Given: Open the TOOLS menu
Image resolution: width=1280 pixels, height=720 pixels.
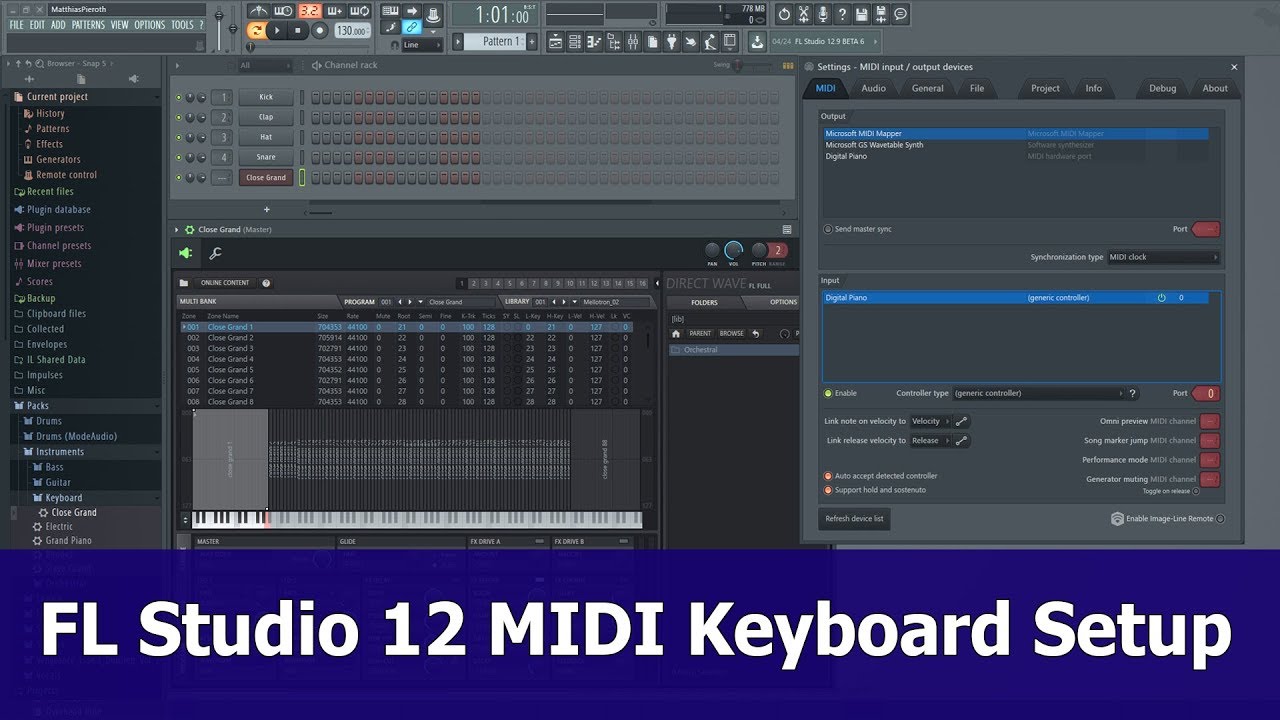Looking at the screenshot, I should pyautogui.click(x=182, y=25).
